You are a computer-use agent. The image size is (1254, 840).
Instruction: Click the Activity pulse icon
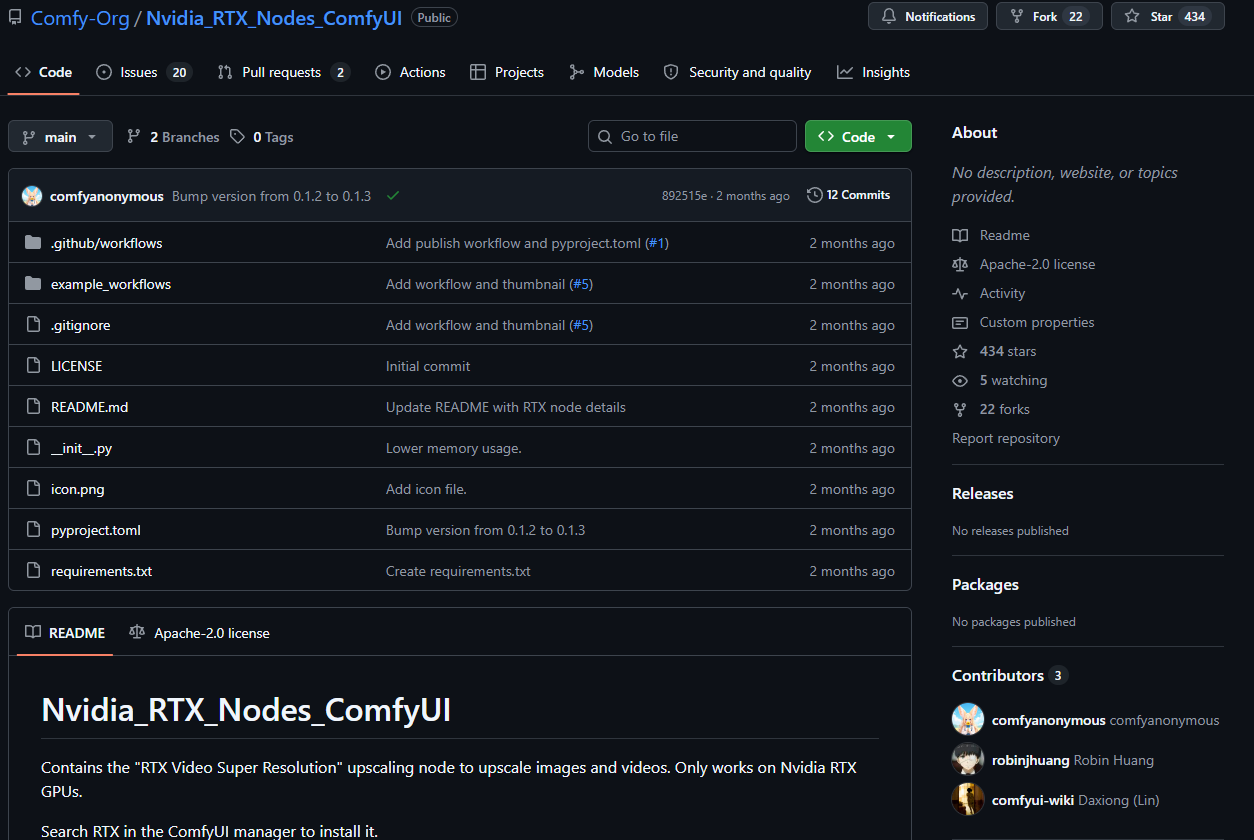[x=960, y=293]
